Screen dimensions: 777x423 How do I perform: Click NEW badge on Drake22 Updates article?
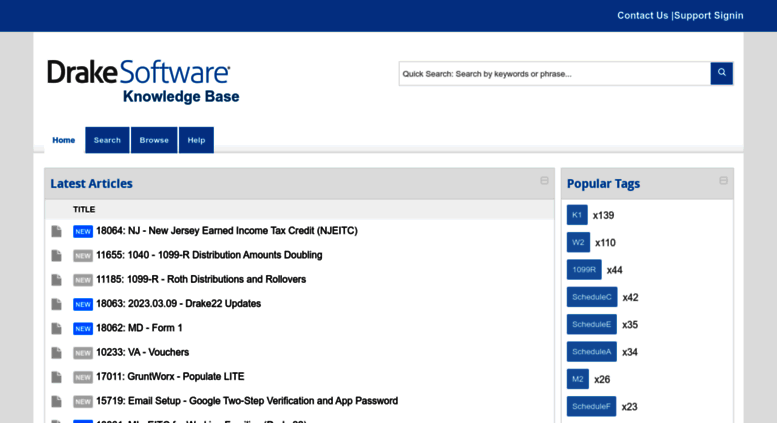click(x=83, y=304)
